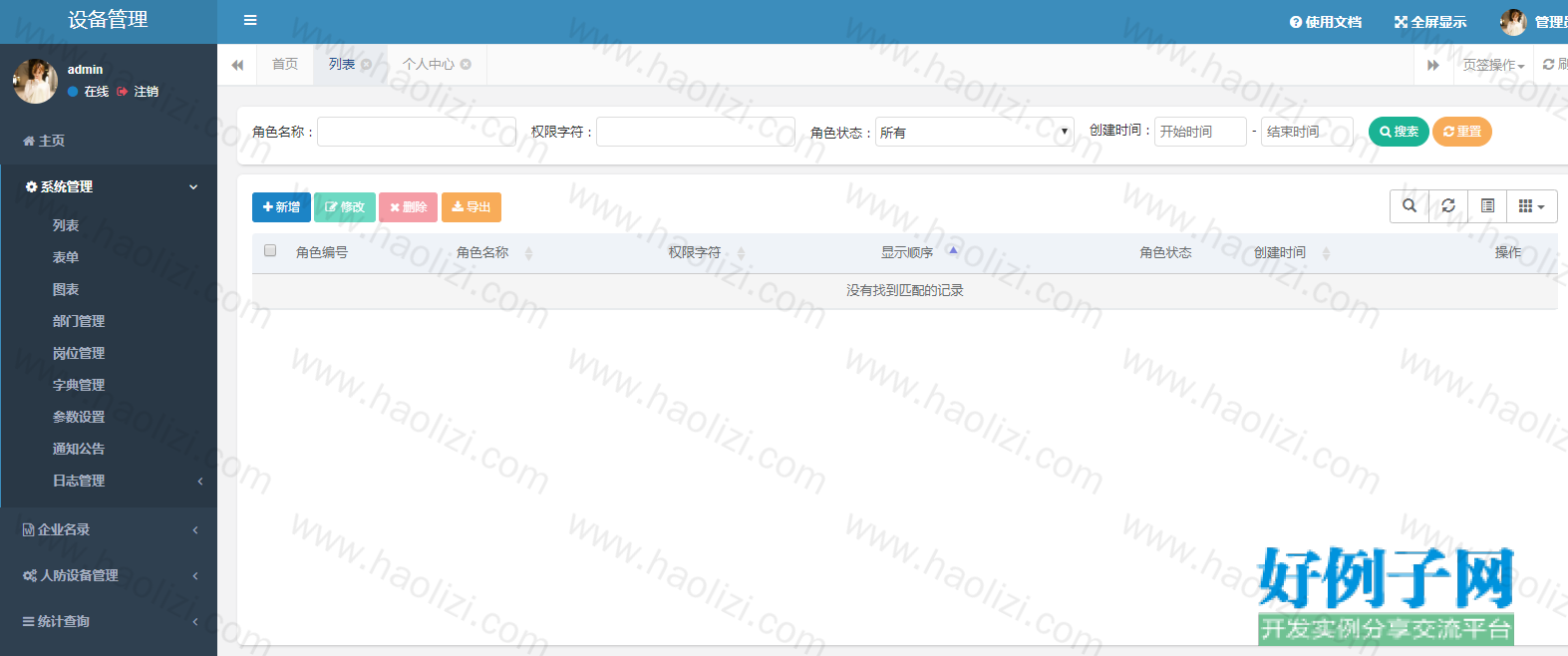Screen dimensions: 1568x656
Task: Click the 注销 logout link
Action: 139,92
